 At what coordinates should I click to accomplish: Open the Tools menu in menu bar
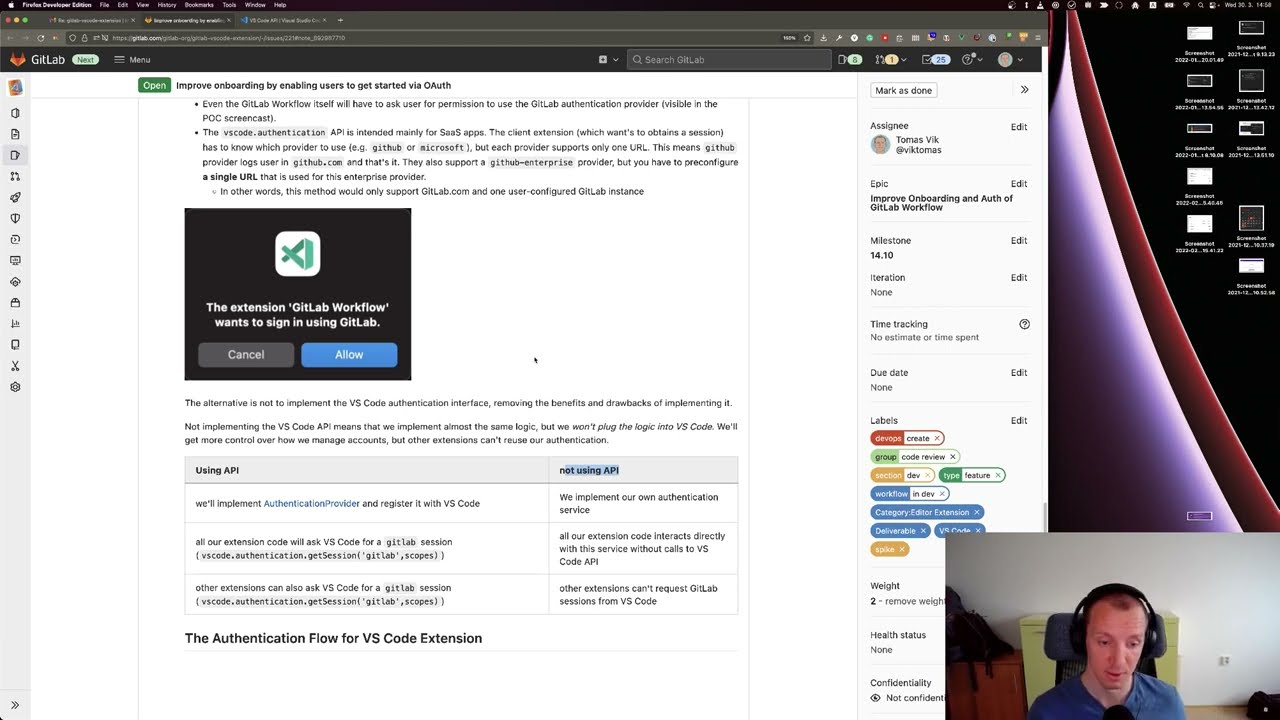click(229, 5)
